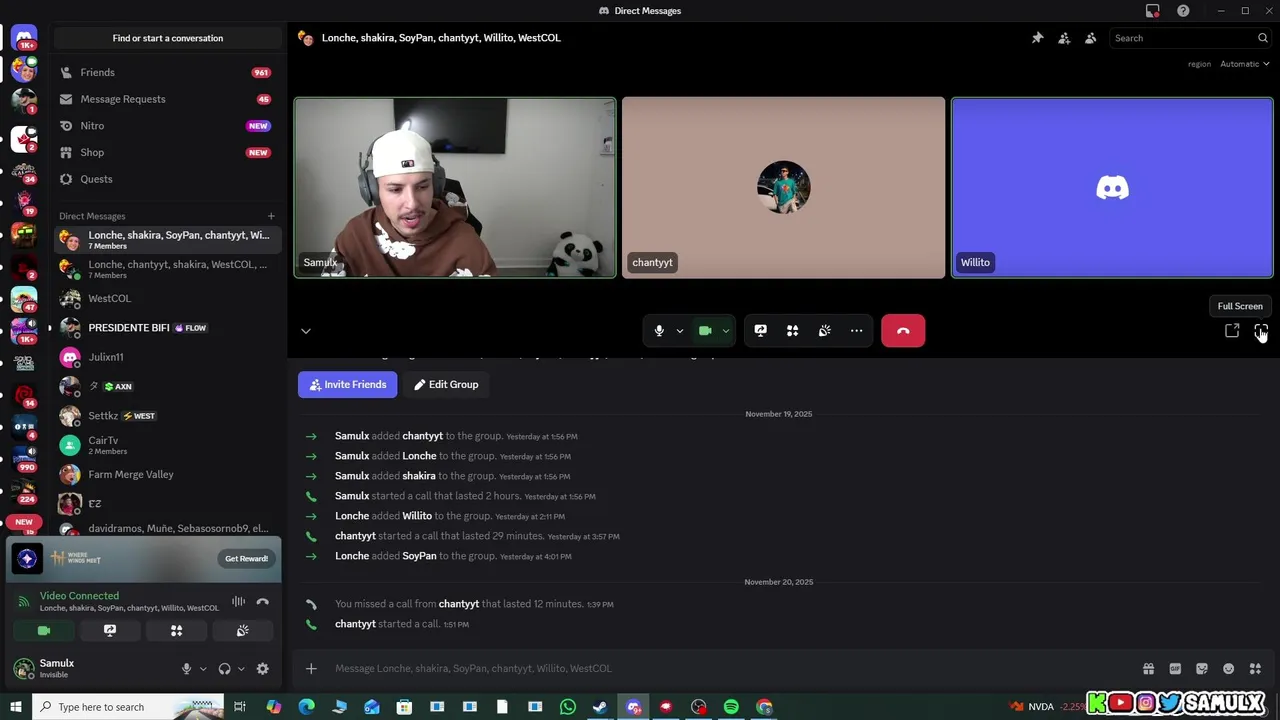Screen dimensions: 1280x720
Task: Open the Nitro page
Action: (x=167, y=126)
